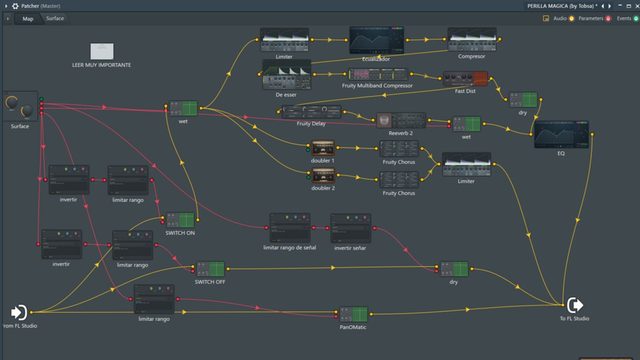Select the Compresor plugin node
The height and width of the screenshot is (360, 640).
(472, 40)
